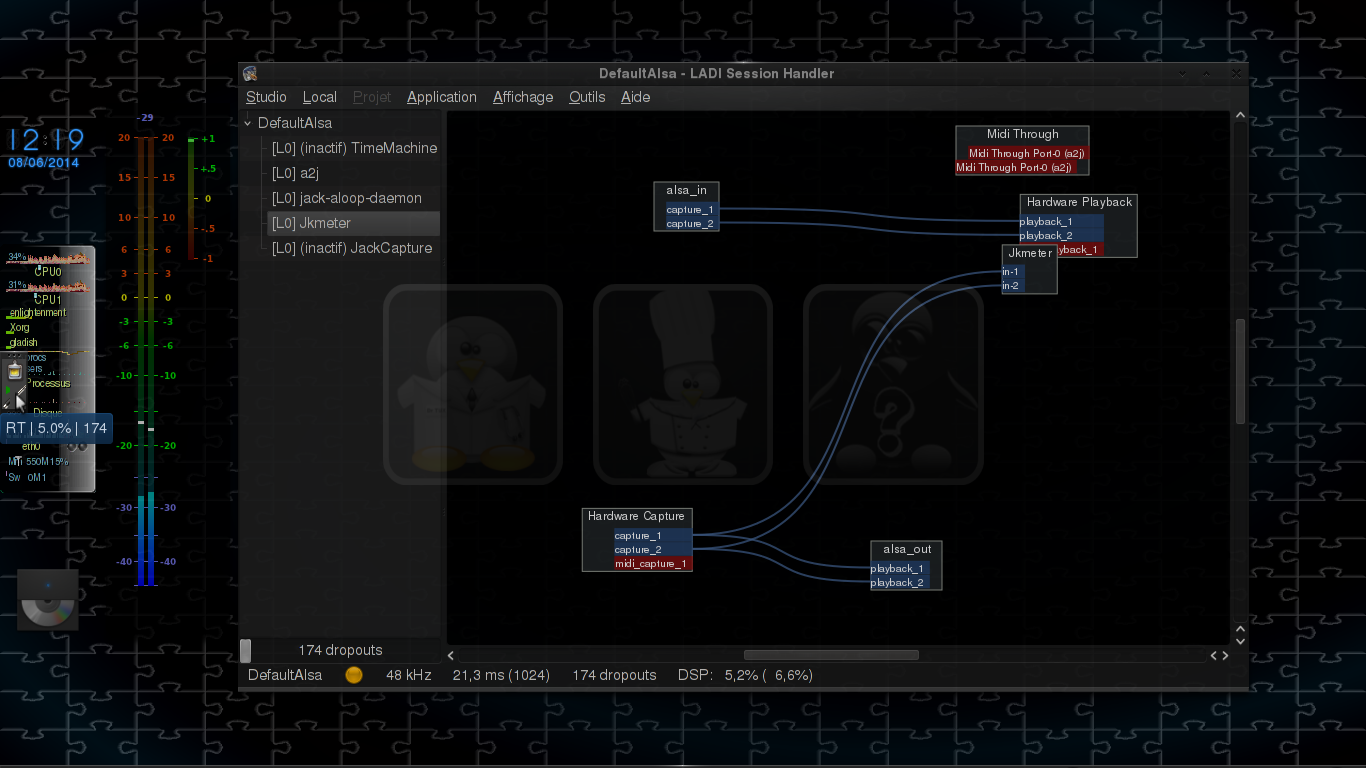Select capture_2 port on Hardware Capture
1366x768 pixels.
(x=653, y=550)
